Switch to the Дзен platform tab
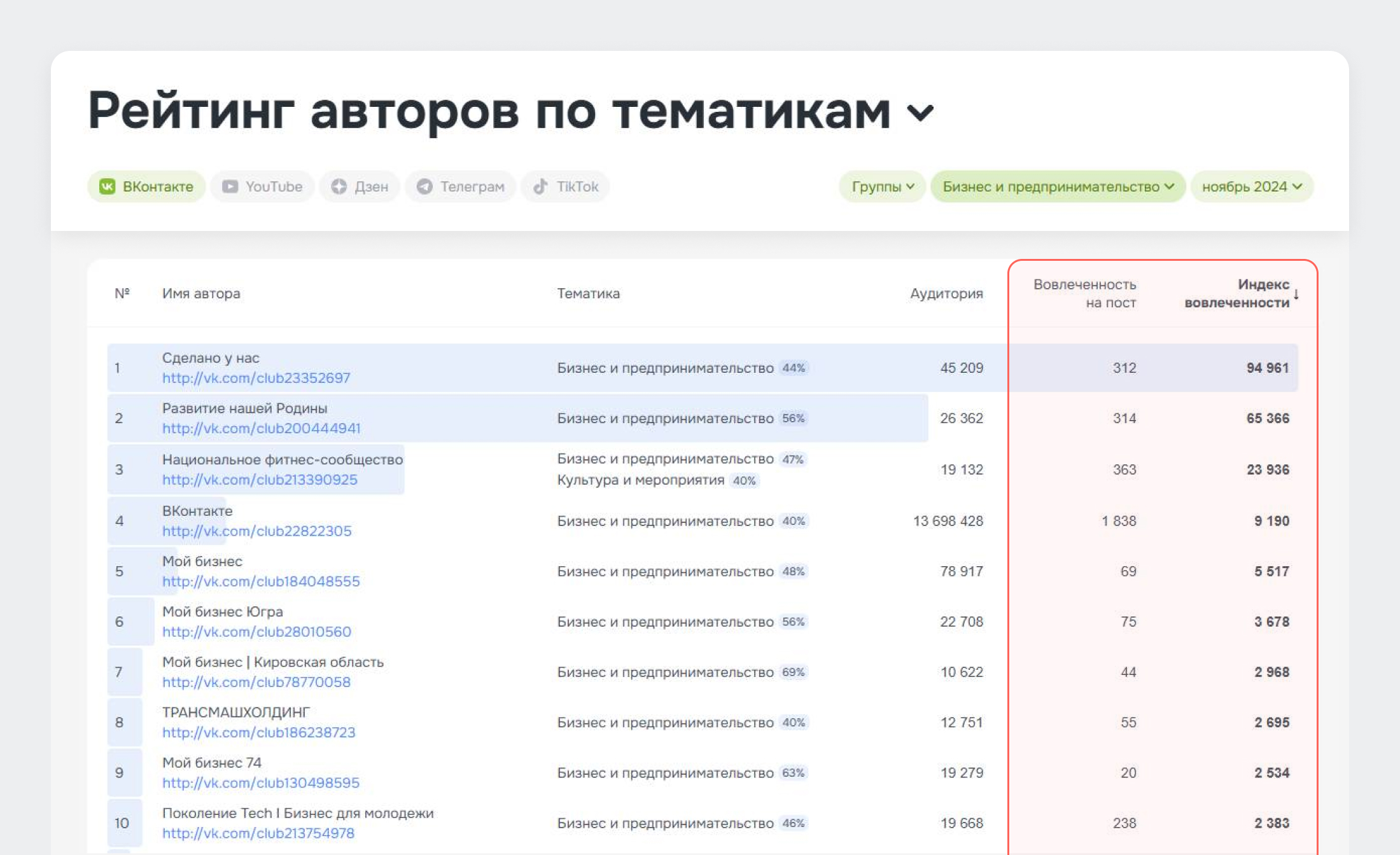Viewport: 1400px width, 855px height. 360,186
